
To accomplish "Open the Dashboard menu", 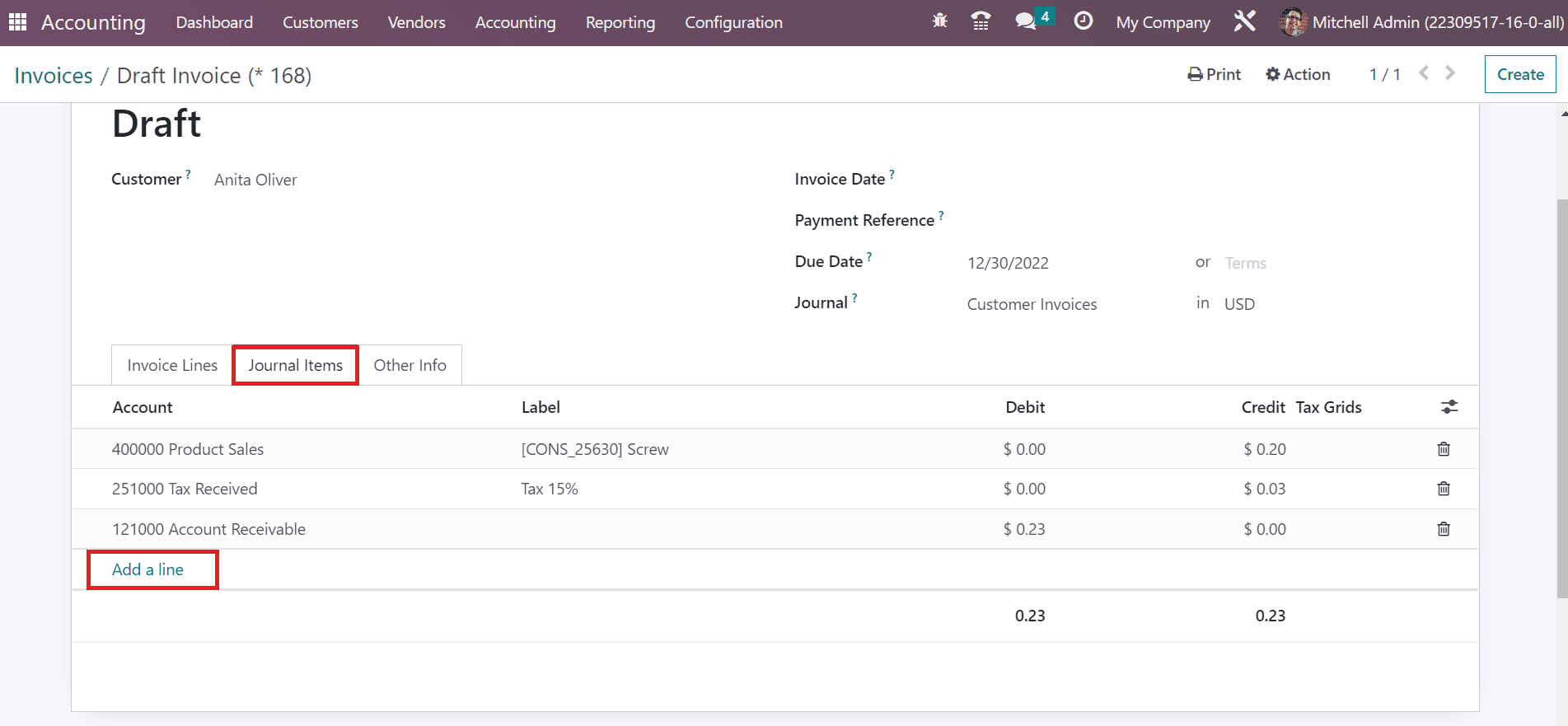I will point(214,22).
